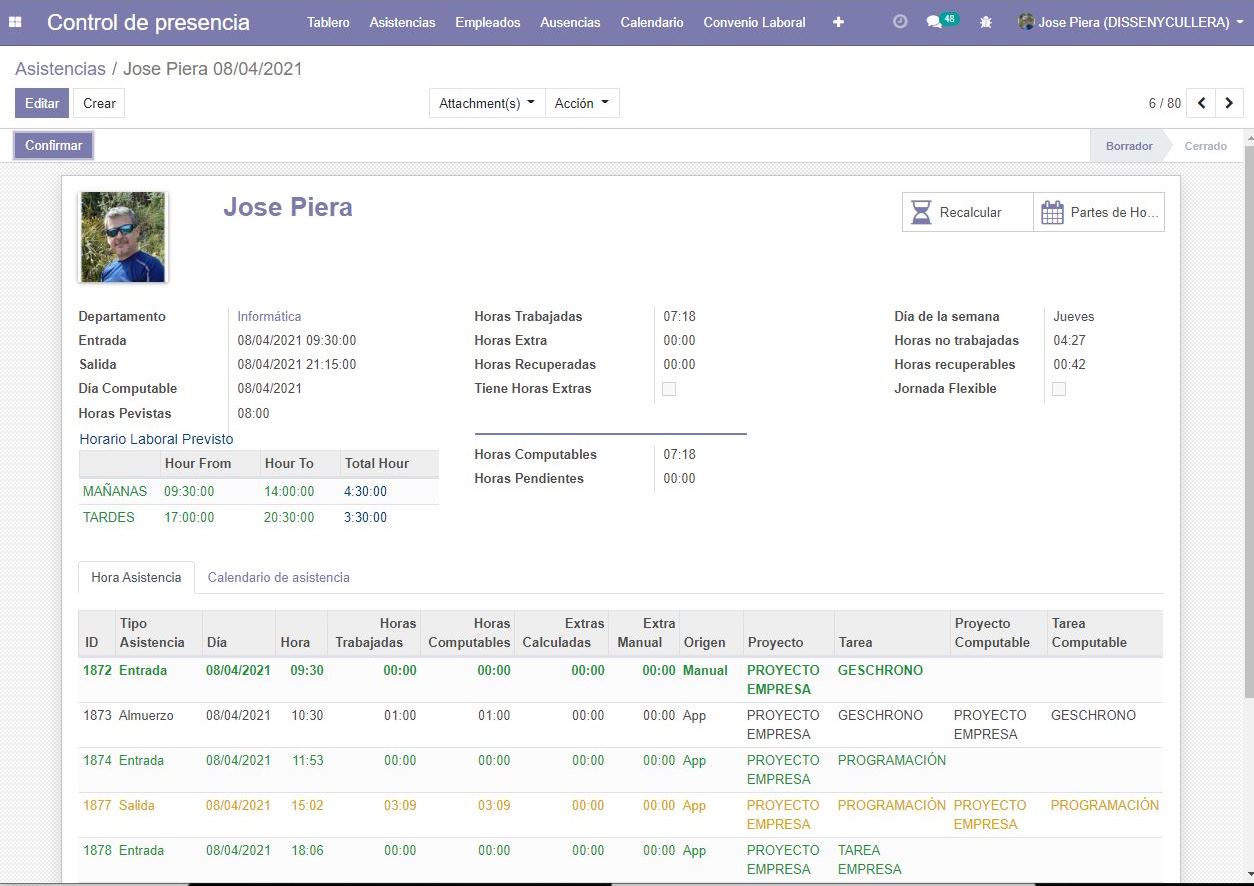This screenshot has width=1254, height=886.
Task: Toggle Tiene Horas Extras checkbox
Action: pyautogui.click(x=669, y=389)
